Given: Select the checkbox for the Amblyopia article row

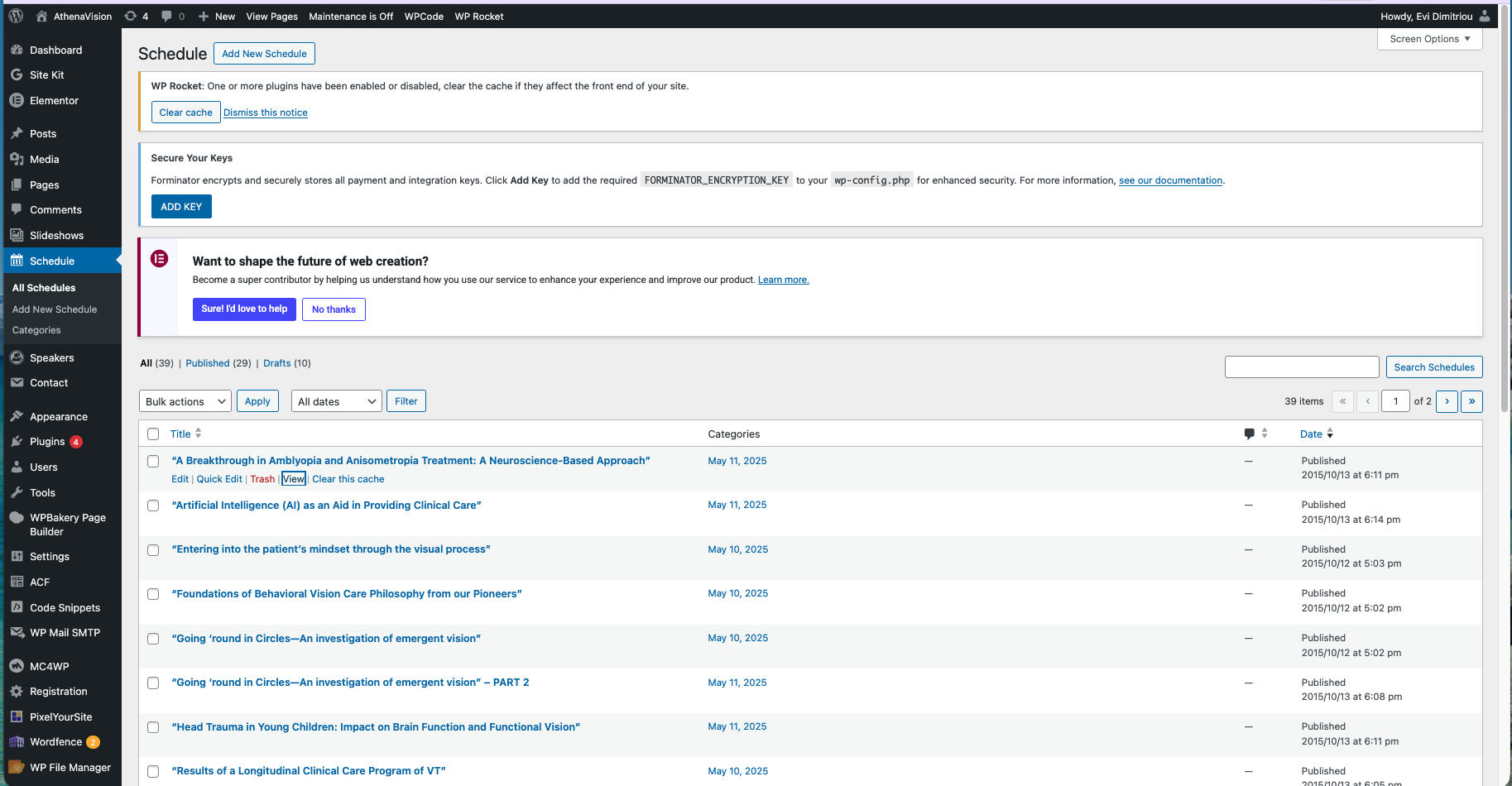Looking at the screenshot, I should [153, 461].
